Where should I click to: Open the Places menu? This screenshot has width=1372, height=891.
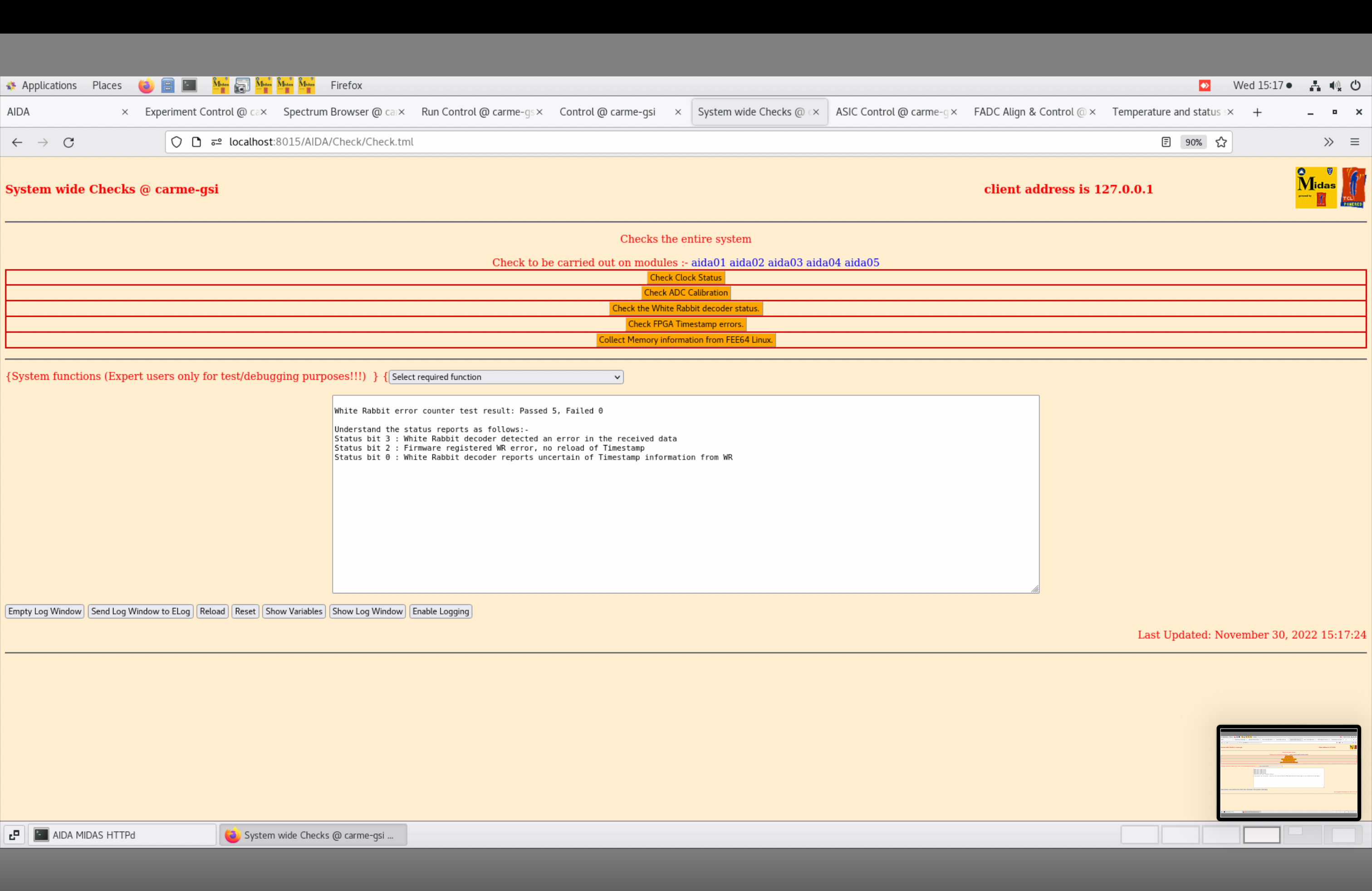pos(107,85)
